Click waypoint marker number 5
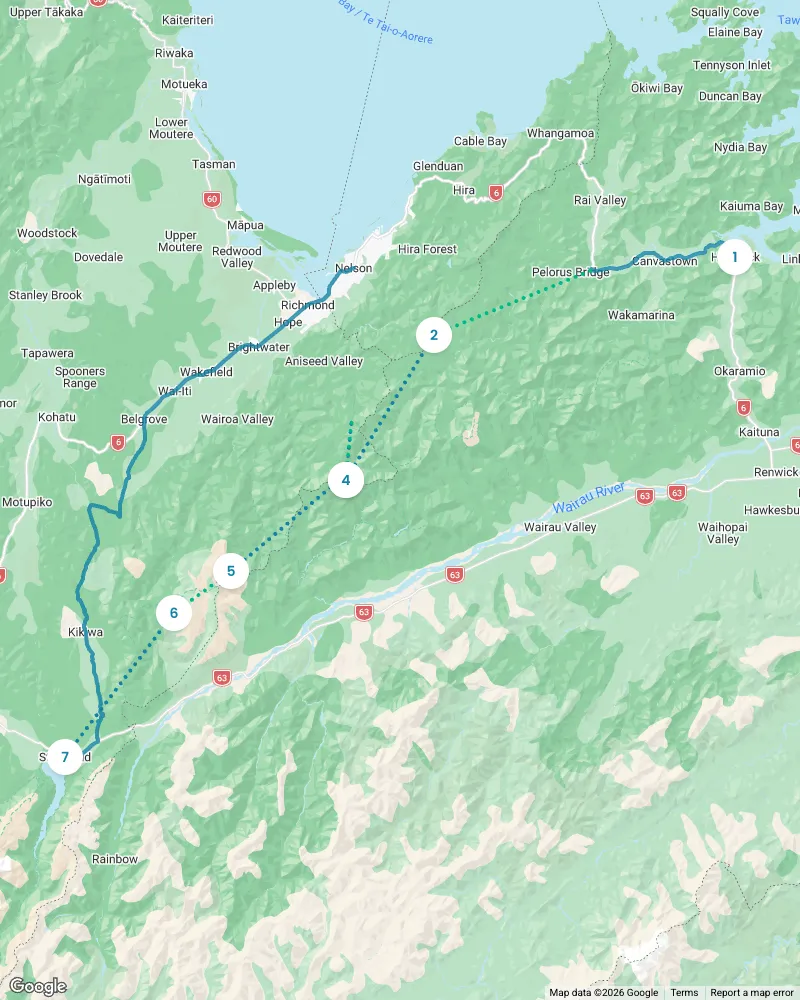The width and height of the screenshot is (800, 1000). pyautogui.click(x=231, y=571)
